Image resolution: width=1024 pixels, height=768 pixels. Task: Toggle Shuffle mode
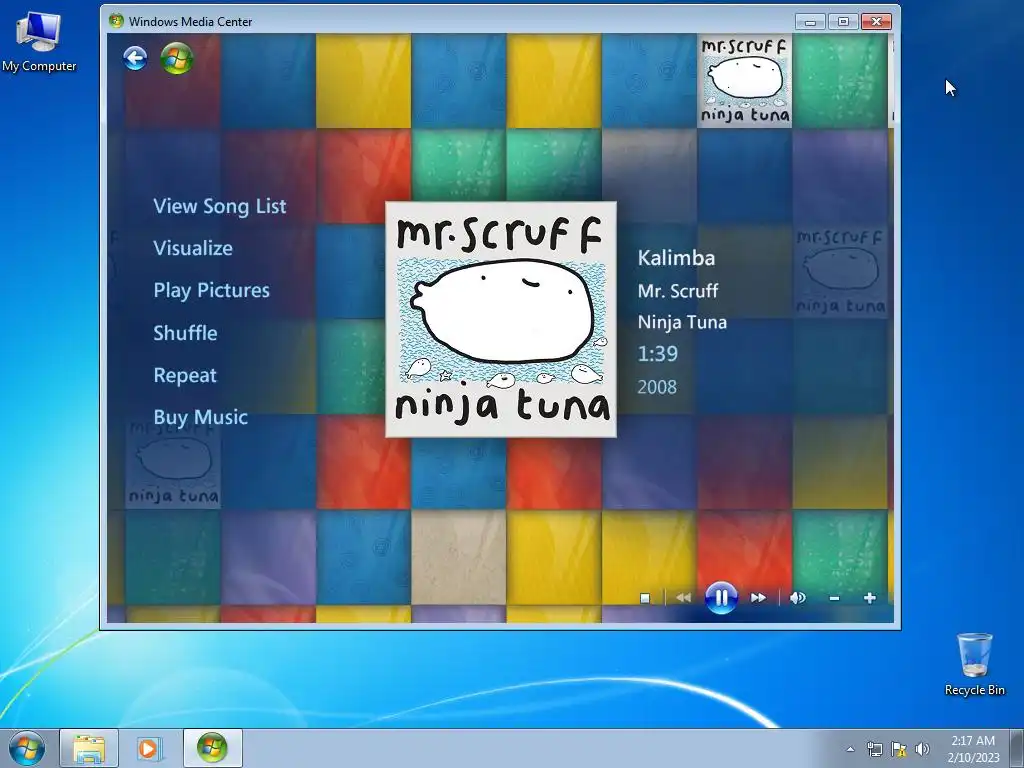tap(185, 333)
